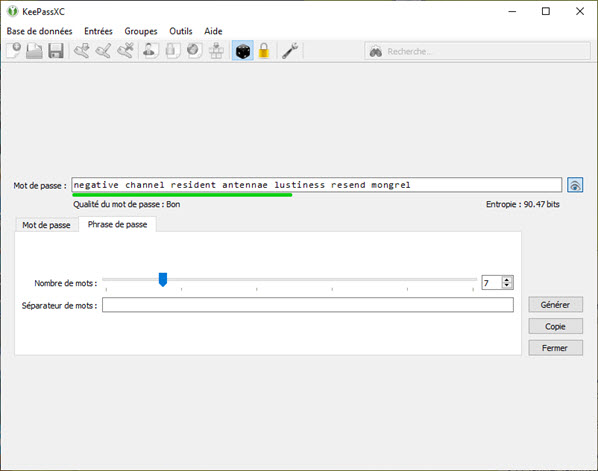This screenshot has height=471, width=598.
Task: Click the Copie button
Action: 555,326
